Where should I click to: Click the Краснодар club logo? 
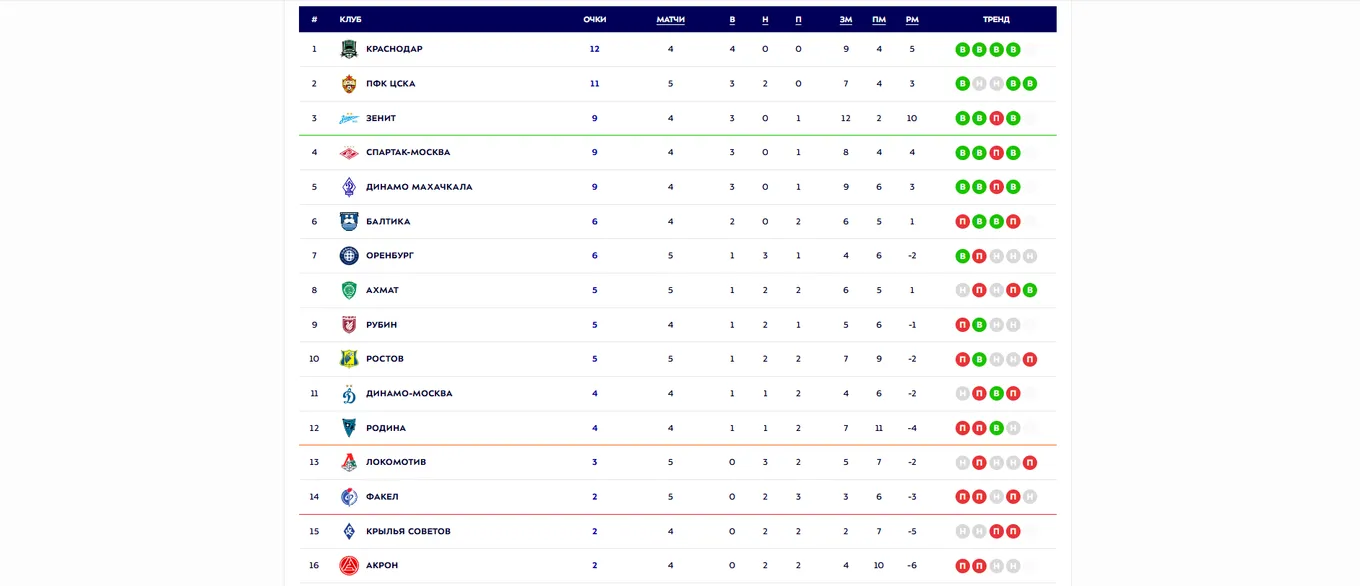pyautogui.click(x=349, y=49)
